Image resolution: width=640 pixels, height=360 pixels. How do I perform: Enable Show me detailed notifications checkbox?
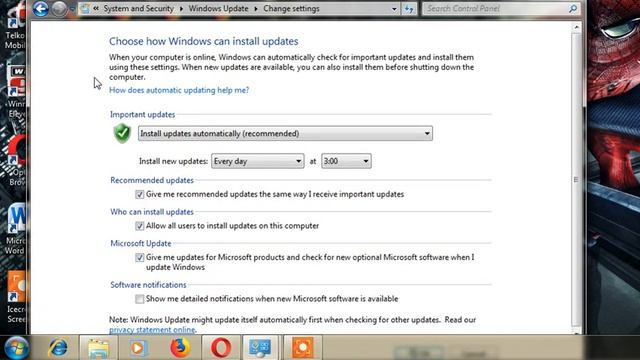pyautogui.click(x=140, y=299)
